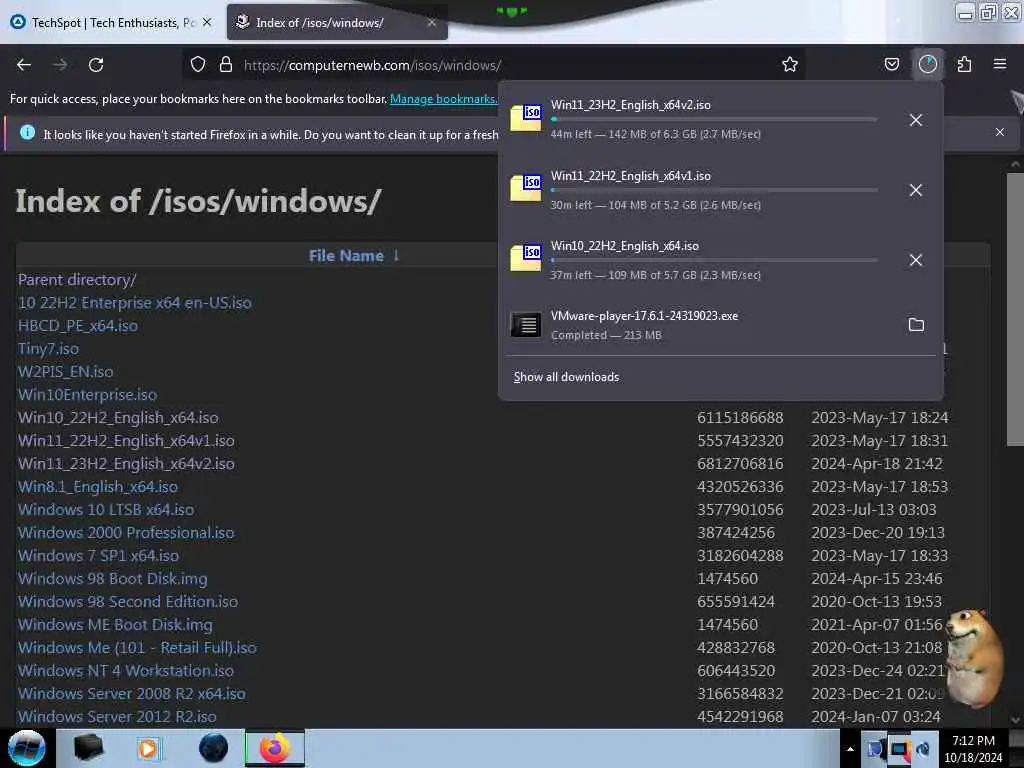Screen dimensions: 1024x768
Task: Cancel the Win10_22H2_English_x64.iso download
Action: (916, 260)
